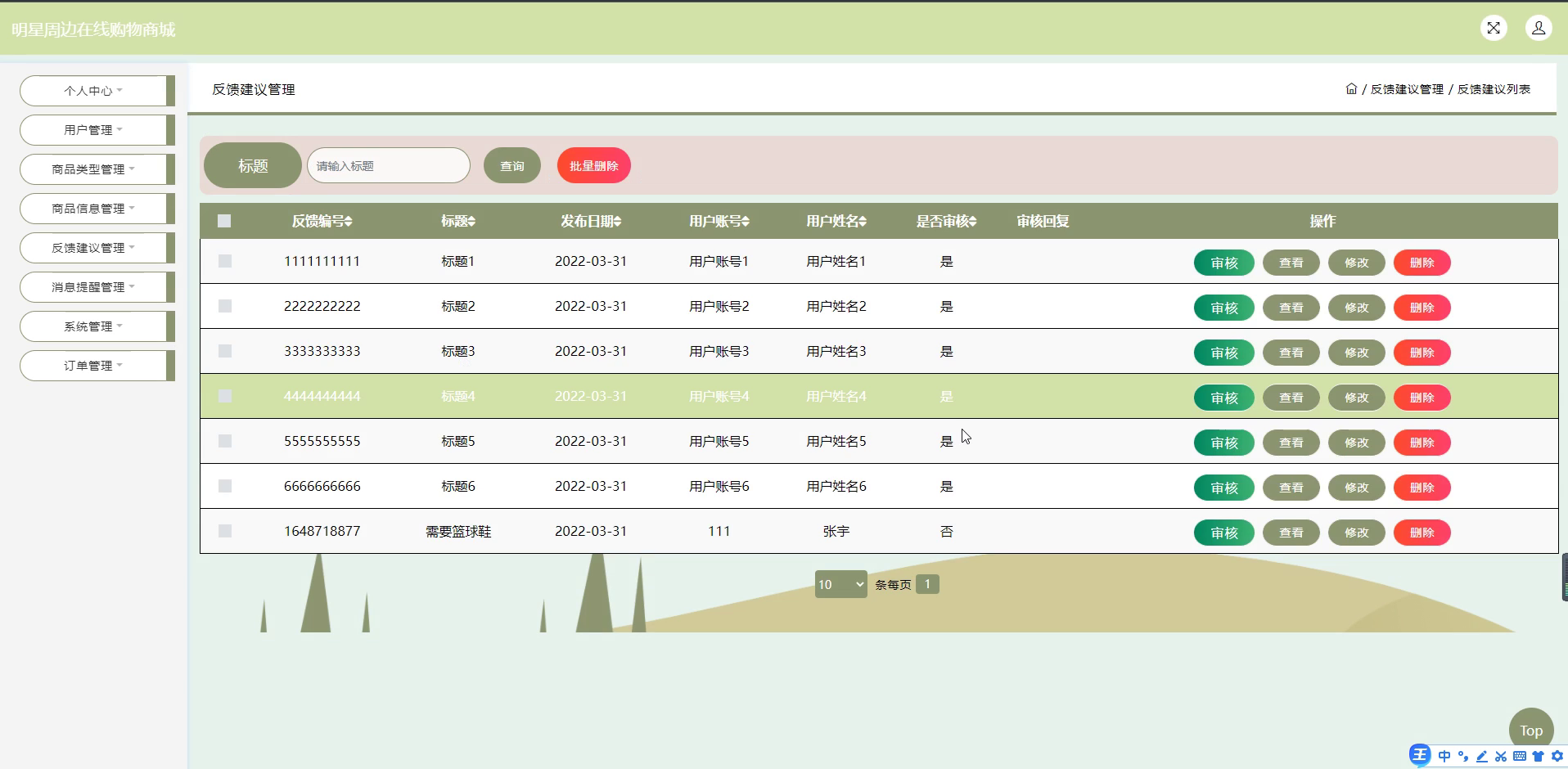
Task: Switch the IME Chinese/English mode (中) icon
Action: [x=1444, y=756]
